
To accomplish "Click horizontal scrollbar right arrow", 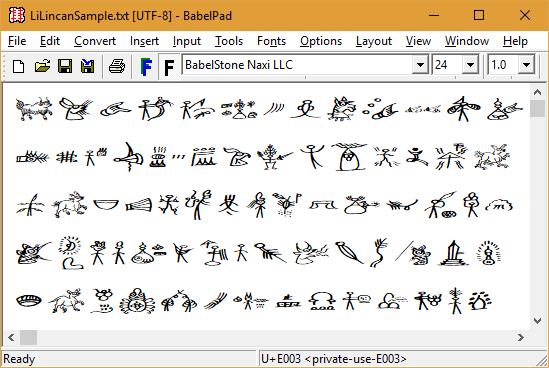I will point(521,338).
